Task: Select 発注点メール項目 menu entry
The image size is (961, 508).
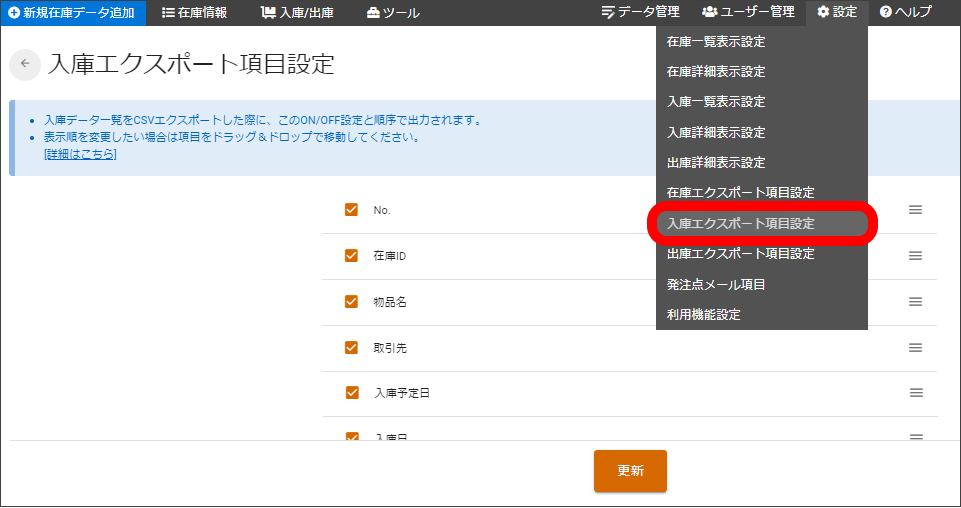Action: [716, 285]
